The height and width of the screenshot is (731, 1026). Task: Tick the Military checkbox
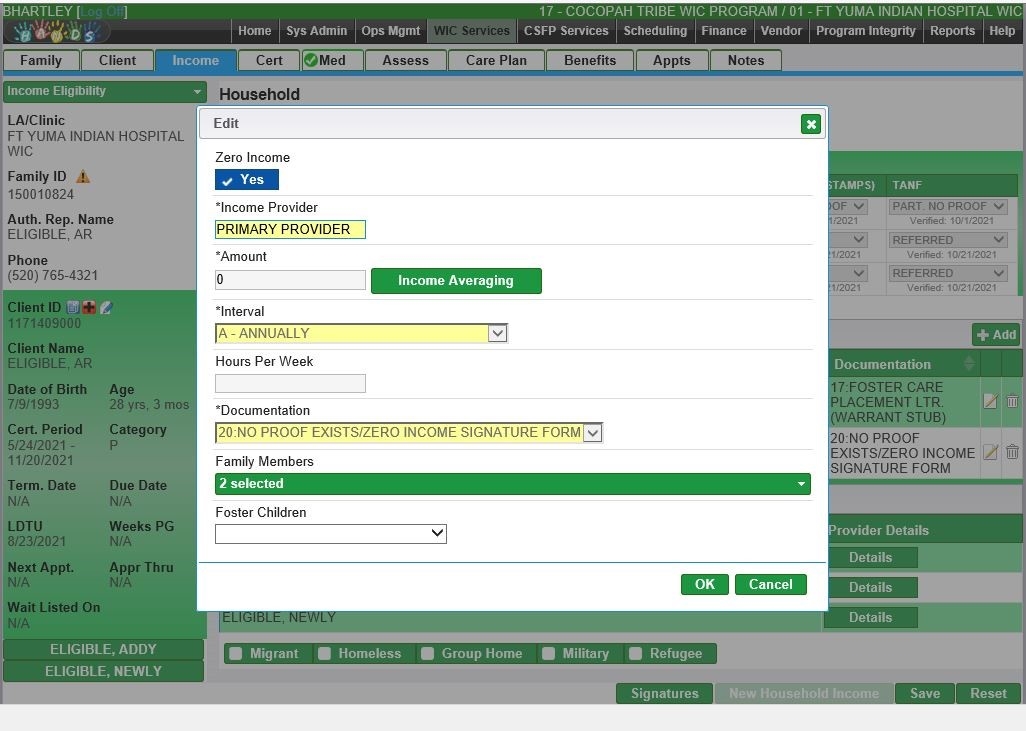[549, 654]
